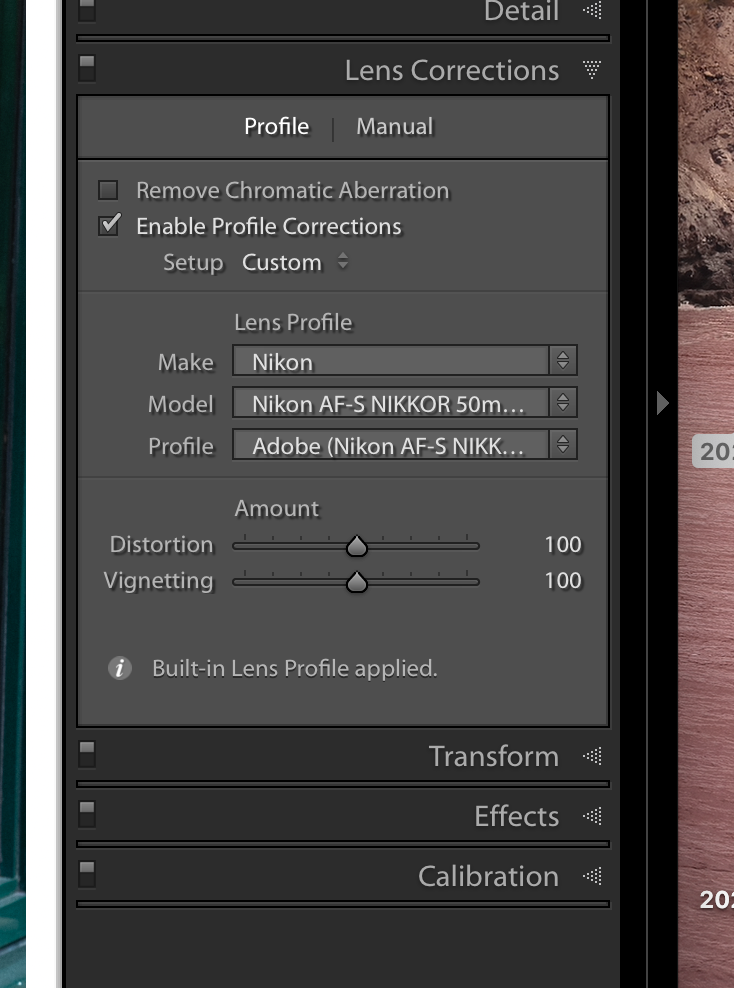This screenshot has height=988, width=734.
Task: Click the 'Lens Profile' section heading
Action: 293,323
